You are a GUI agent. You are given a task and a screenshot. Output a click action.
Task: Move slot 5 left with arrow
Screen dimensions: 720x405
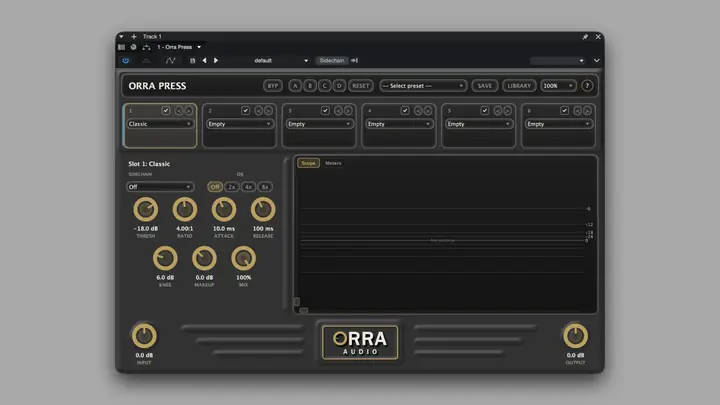[498, 111]
